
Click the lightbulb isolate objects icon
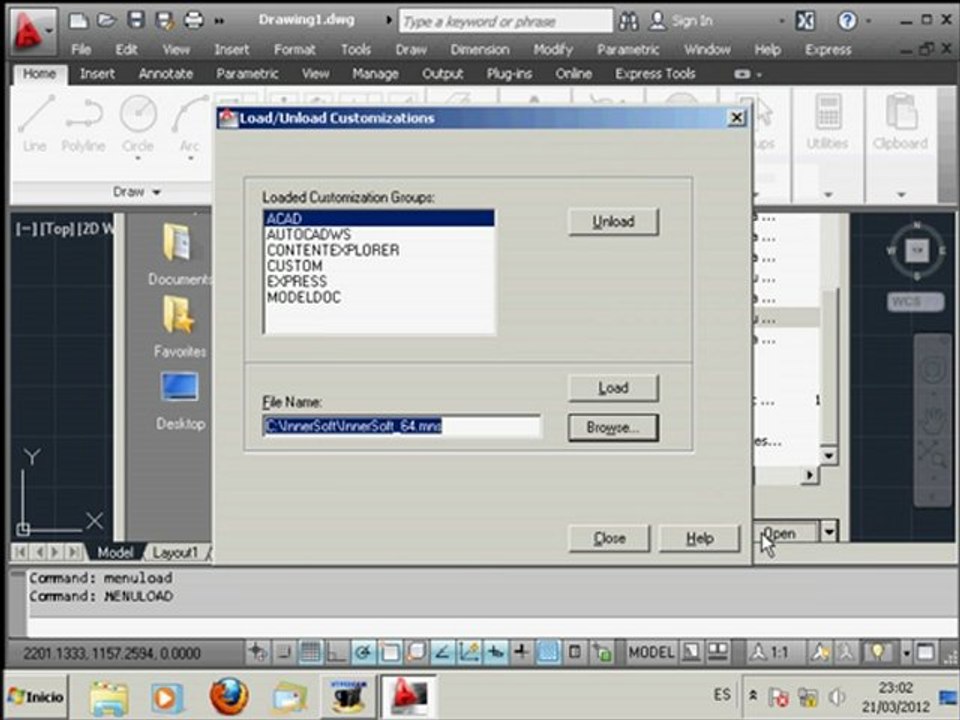877,653
